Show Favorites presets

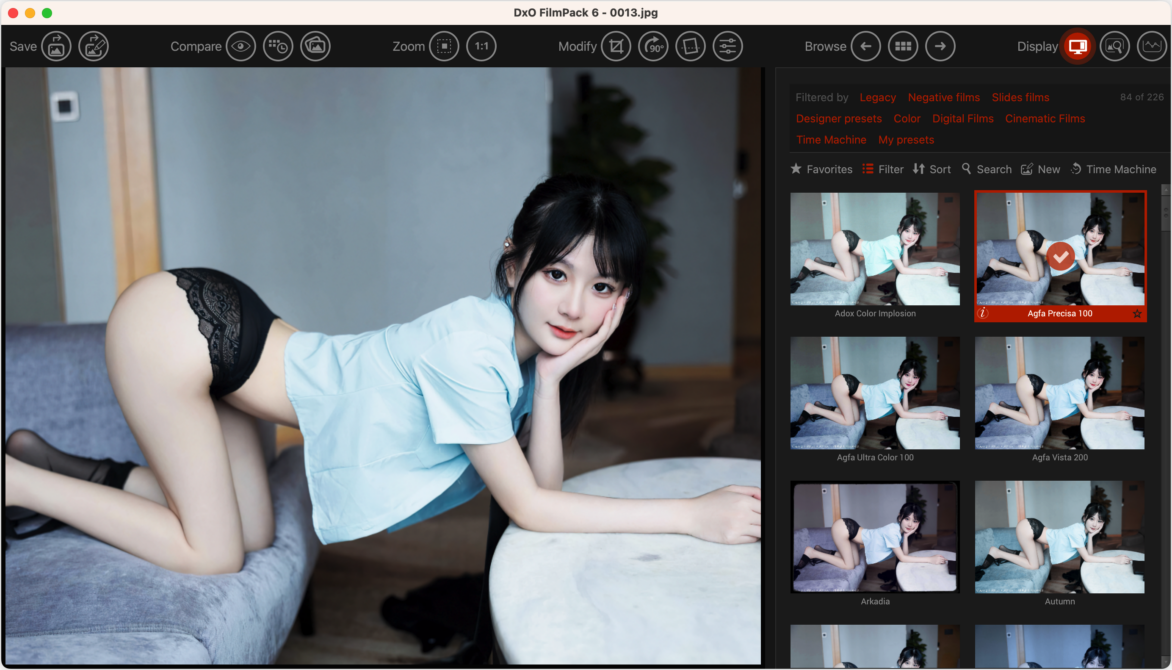click(x=821, y=169)
